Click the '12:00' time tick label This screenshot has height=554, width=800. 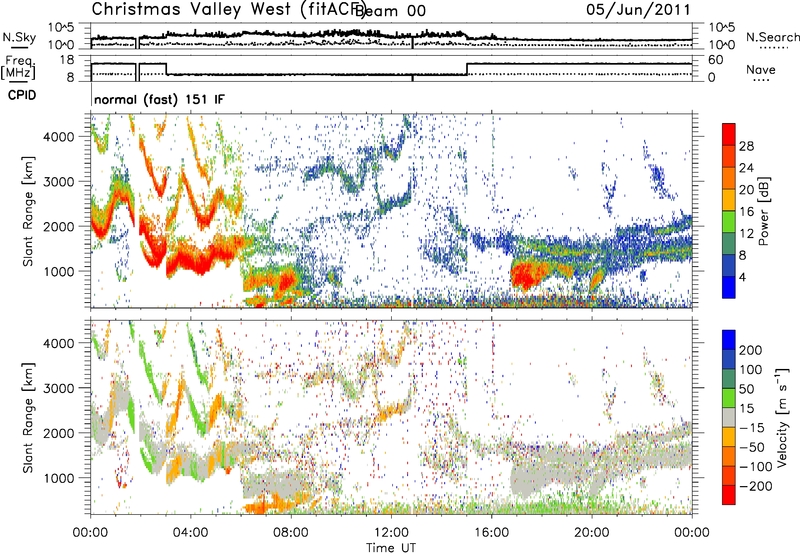pyautogui.click(x=391, y=533)
